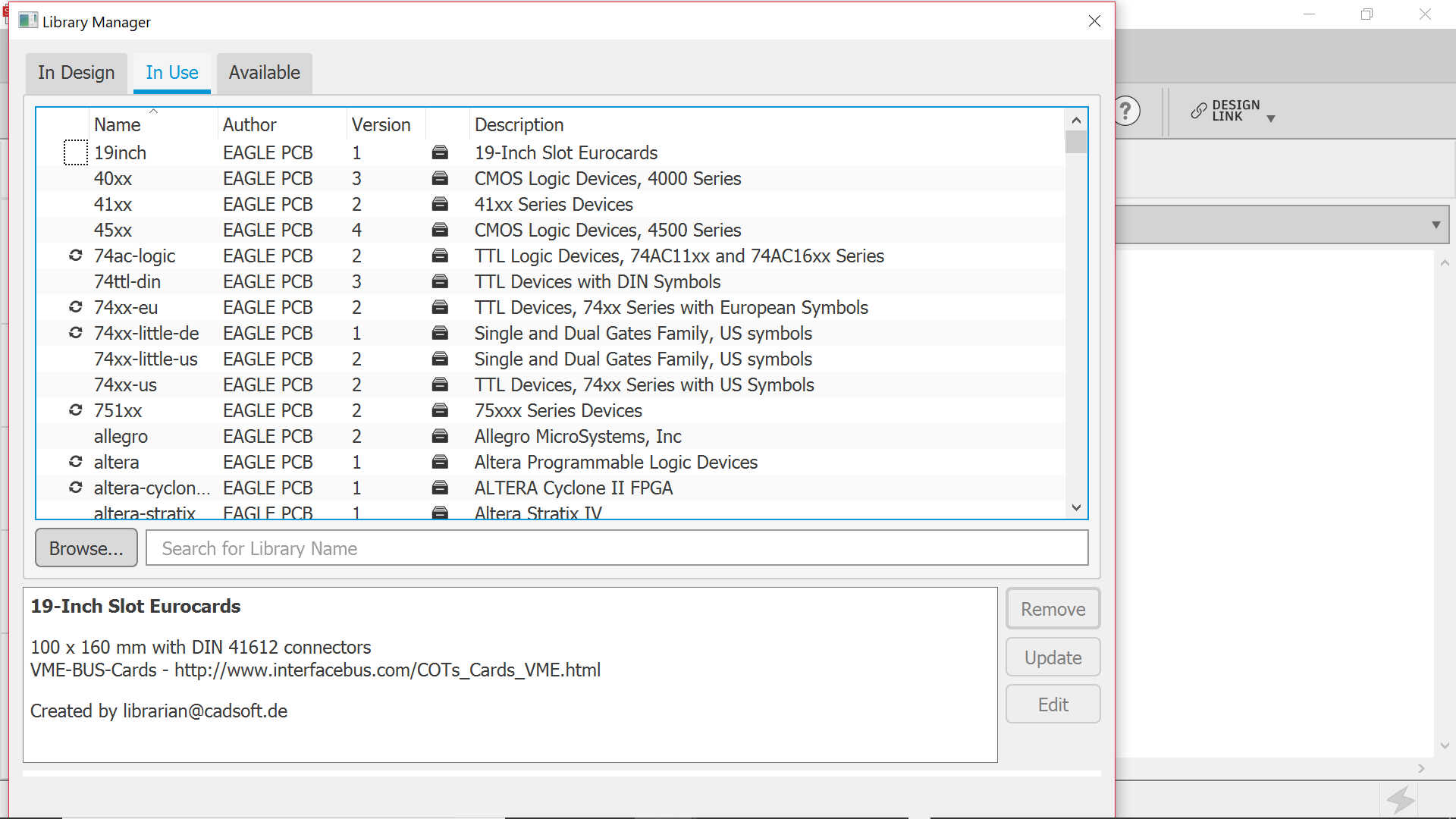The width and height of the screenshot is (1456, 819).
Task: Switch to the In Design tab
Action: 76,73
